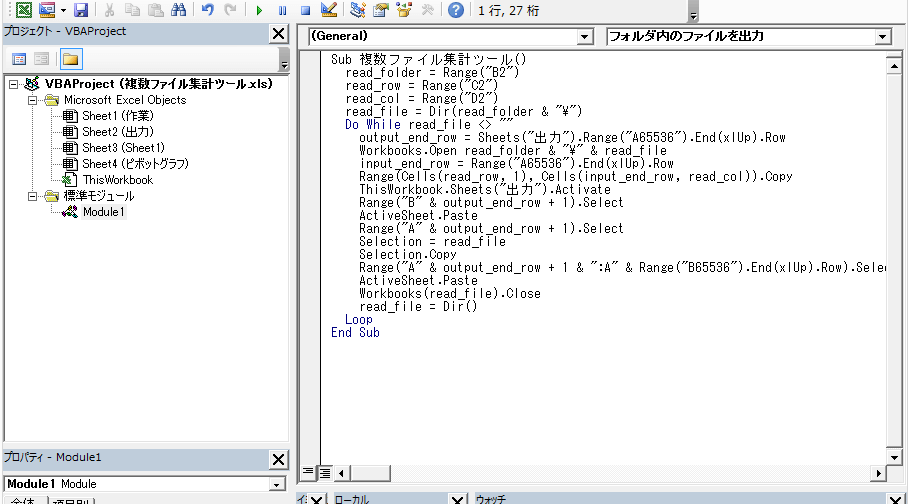The width and height of the screenshot is (908, 504).
Task: Close the ウォッチ window pane
Action: coord(896,499)
